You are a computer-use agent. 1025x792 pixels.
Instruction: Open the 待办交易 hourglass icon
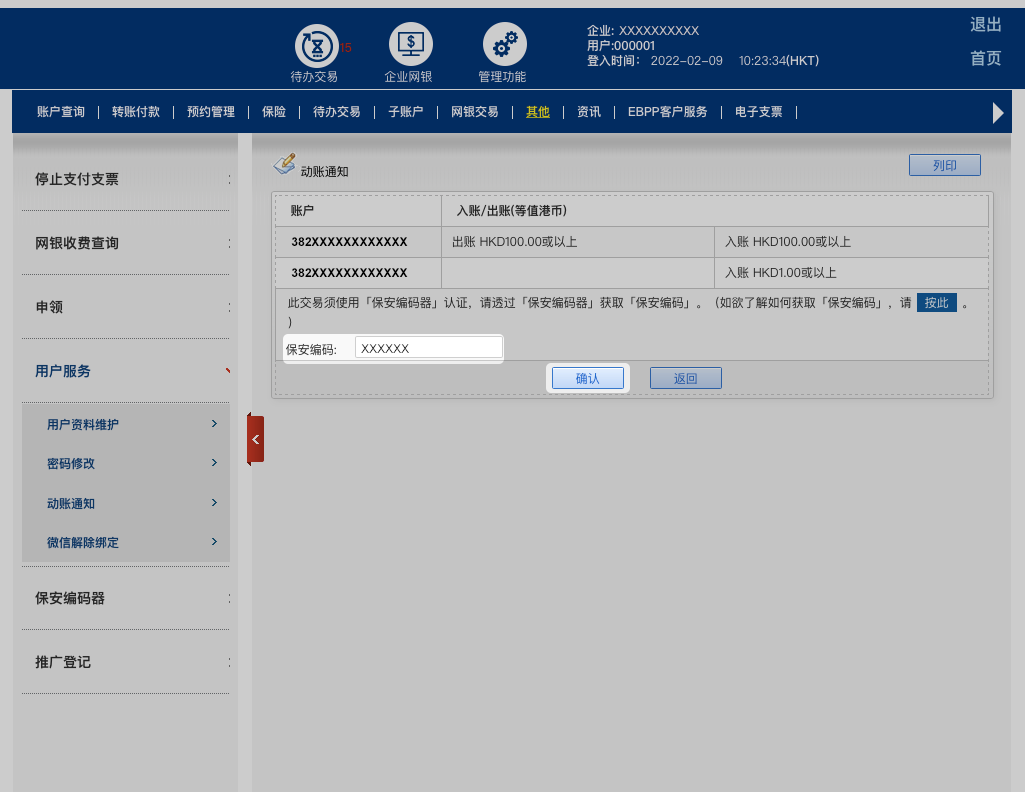click(x=316, y=46)
